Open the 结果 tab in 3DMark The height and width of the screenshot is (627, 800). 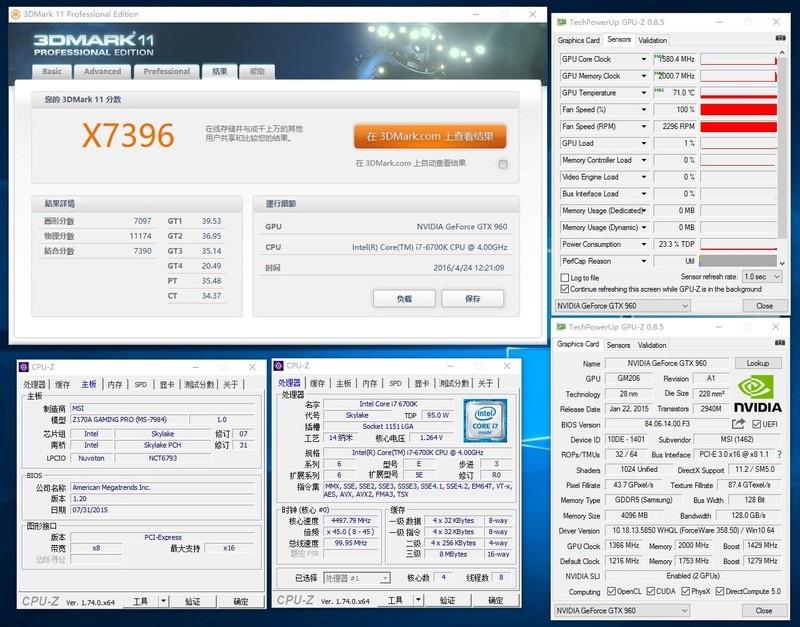pos(219,71)
